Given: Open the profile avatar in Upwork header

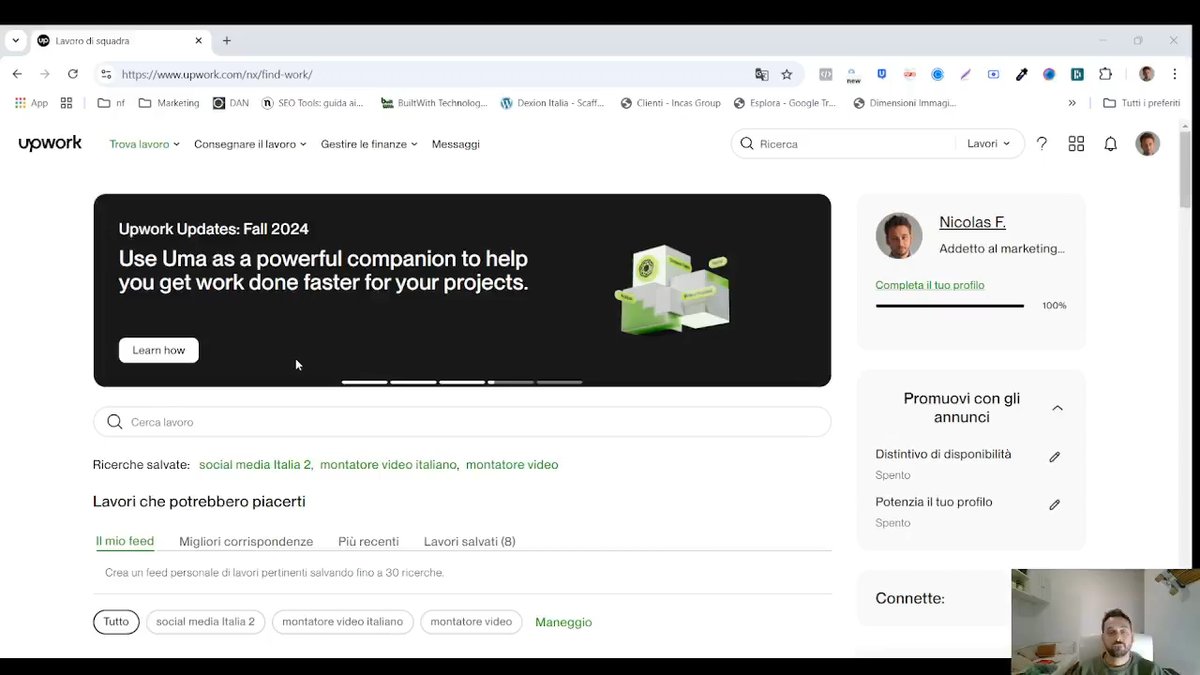Looking at the screenshot, I should tap(1147, 144).
